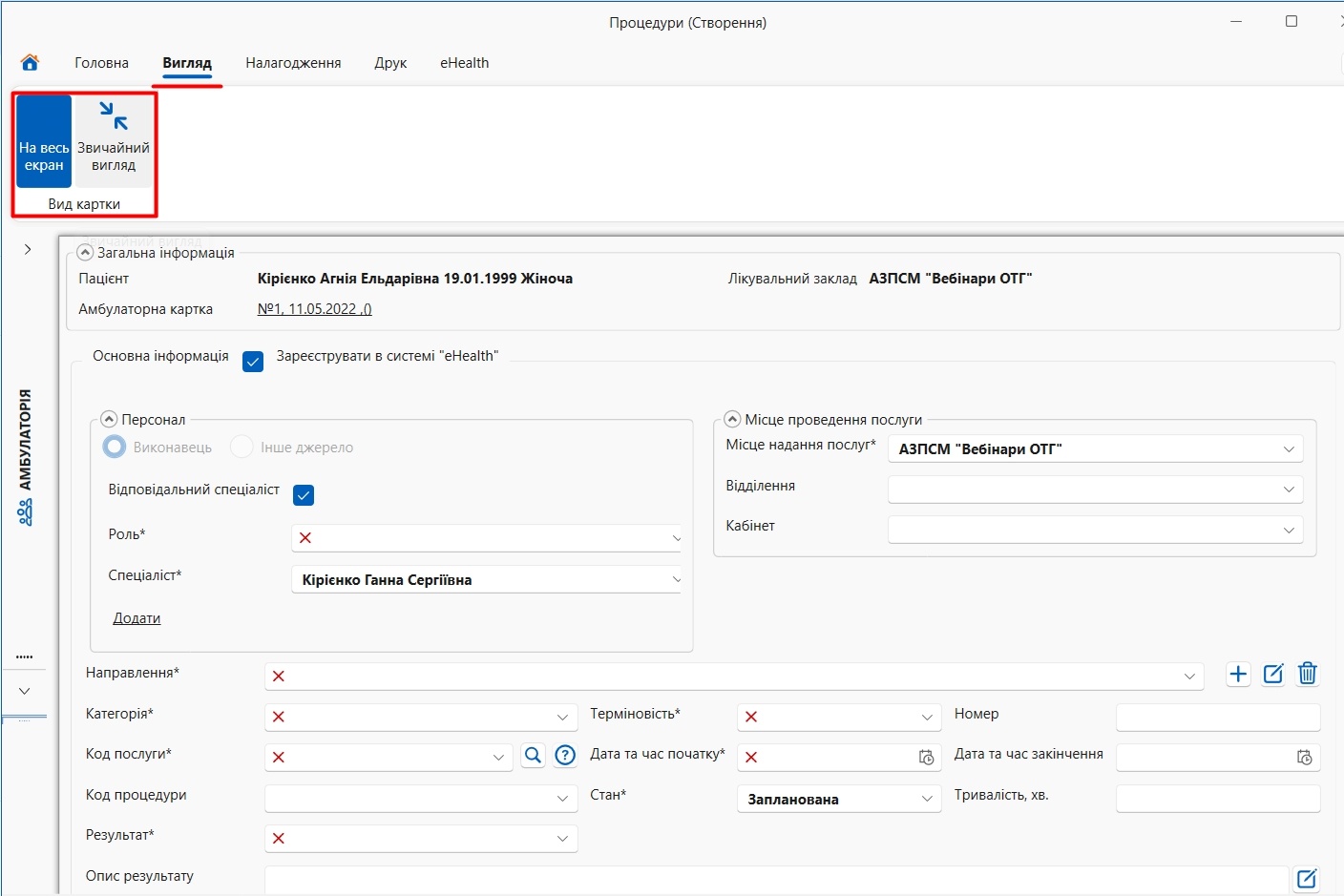The height and width of the screenshot is (896, 1344).
Task: Clear the Дата та час початку red X
Action: pyautogui.click(x=751, y=758)
